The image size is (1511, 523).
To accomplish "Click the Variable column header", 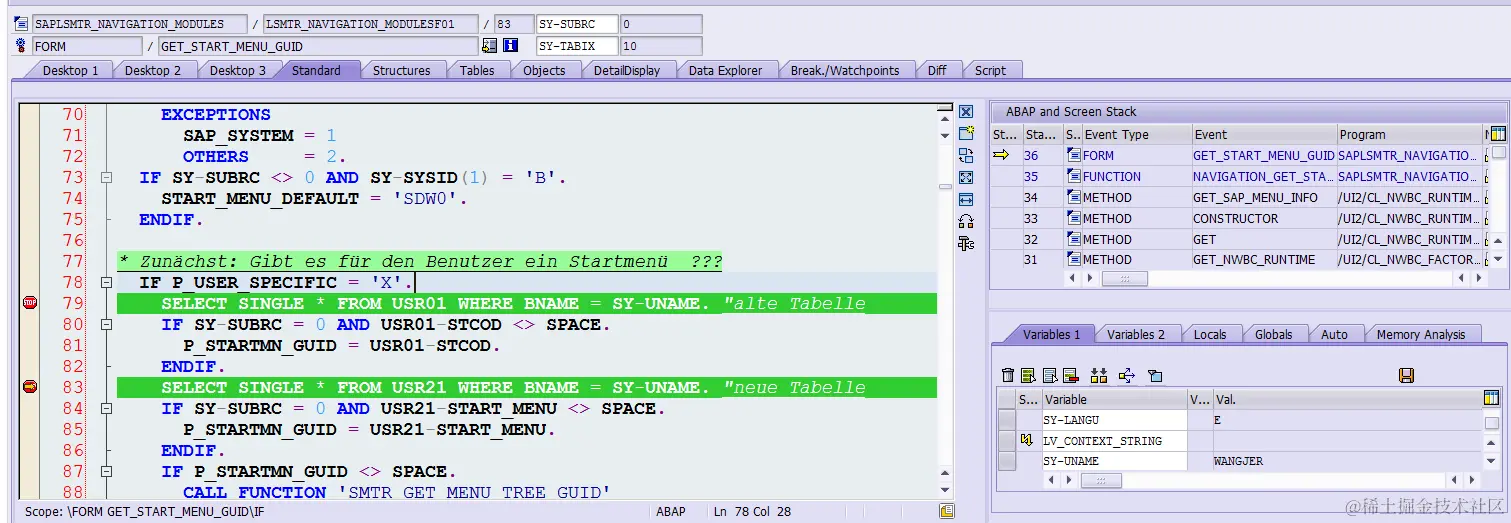I will [x=1114, y=399].
